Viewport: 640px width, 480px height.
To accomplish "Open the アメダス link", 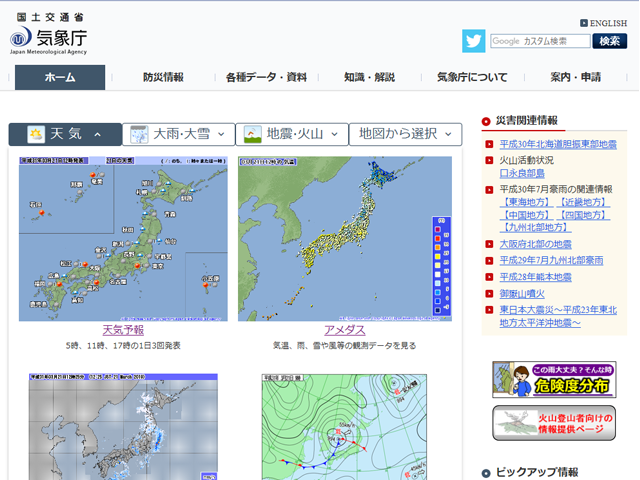I will (x=344, y=330).
